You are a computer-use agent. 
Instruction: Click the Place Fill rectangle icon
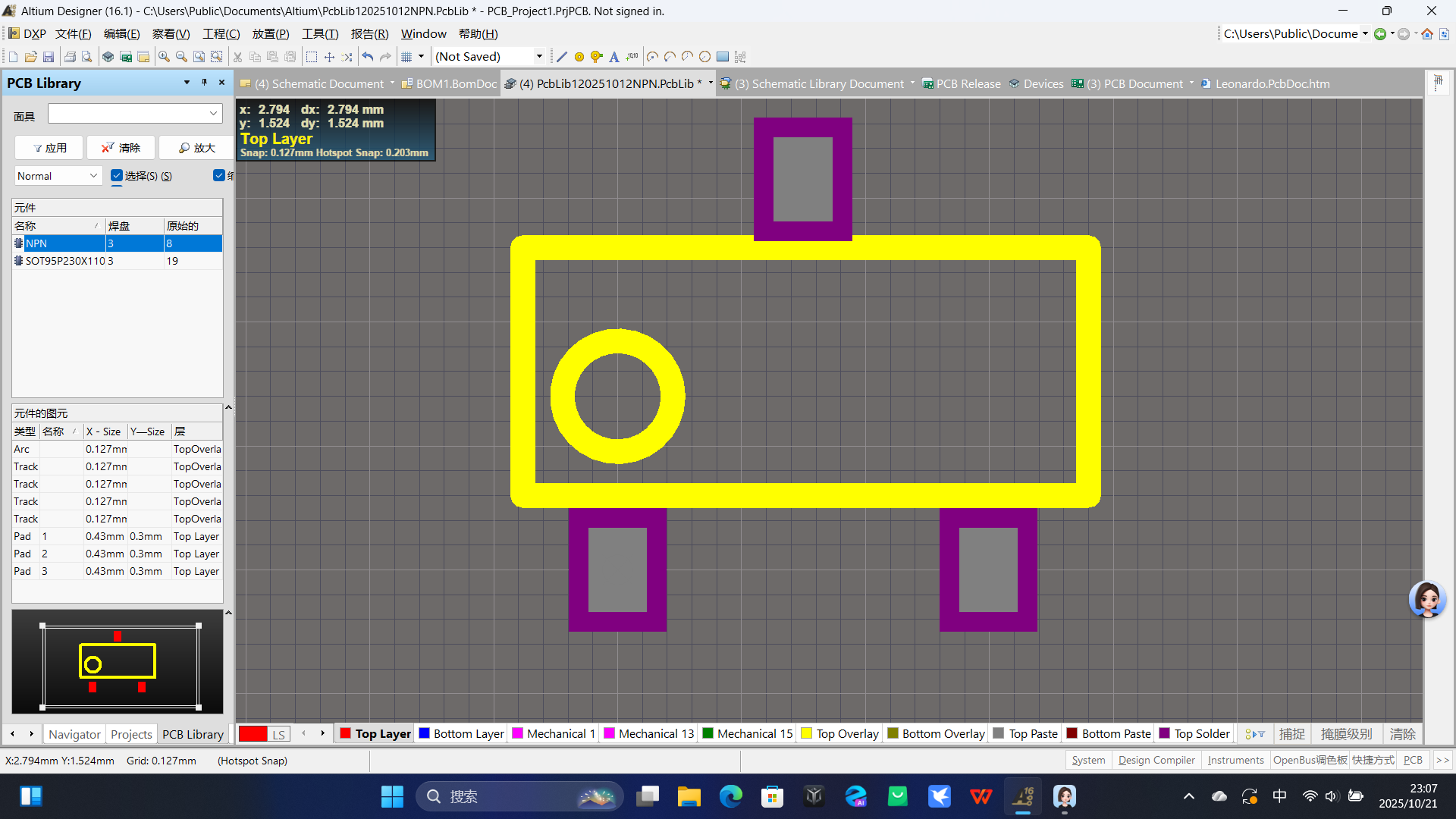coord(723,57)
